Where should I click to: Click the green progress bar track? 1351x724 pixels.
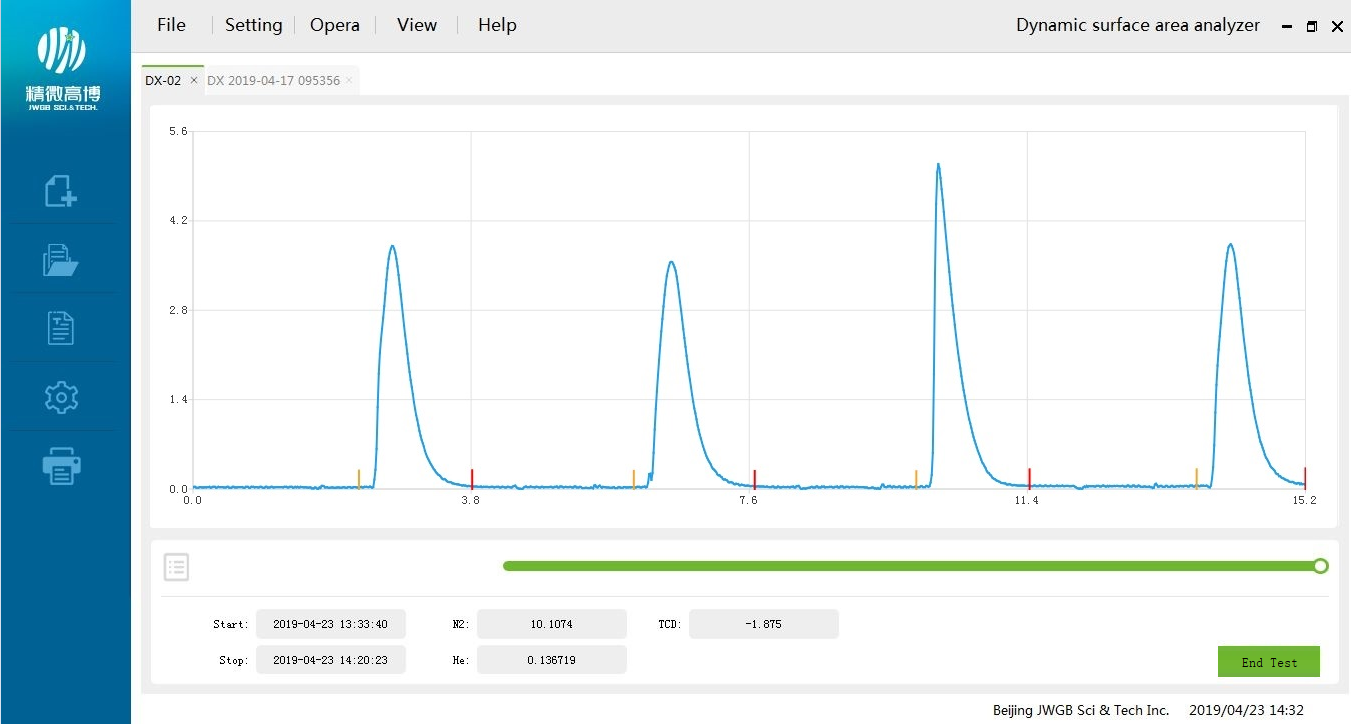(x=910, y=566)
